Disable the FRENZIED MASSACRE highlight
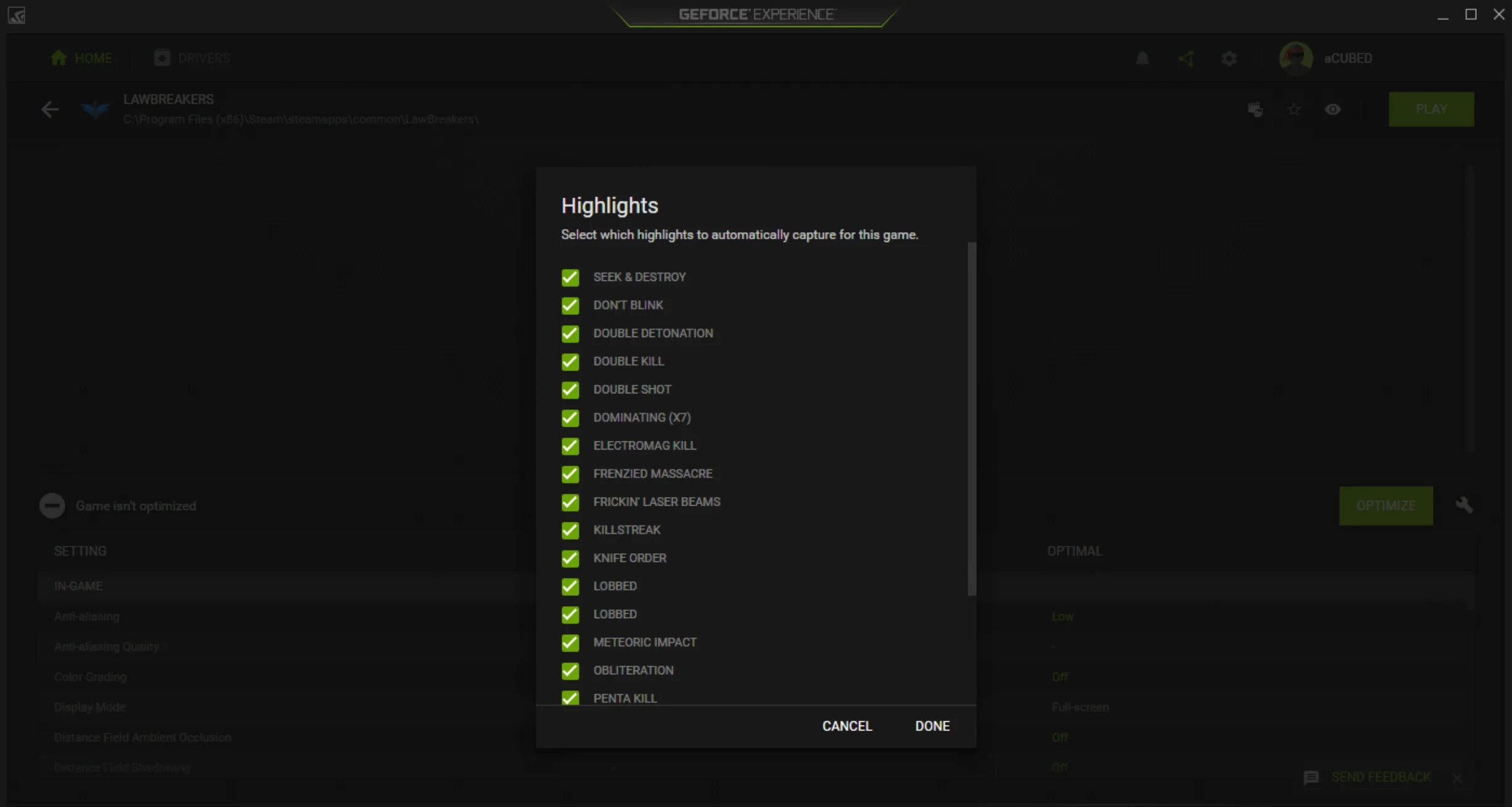 (570, 474)
